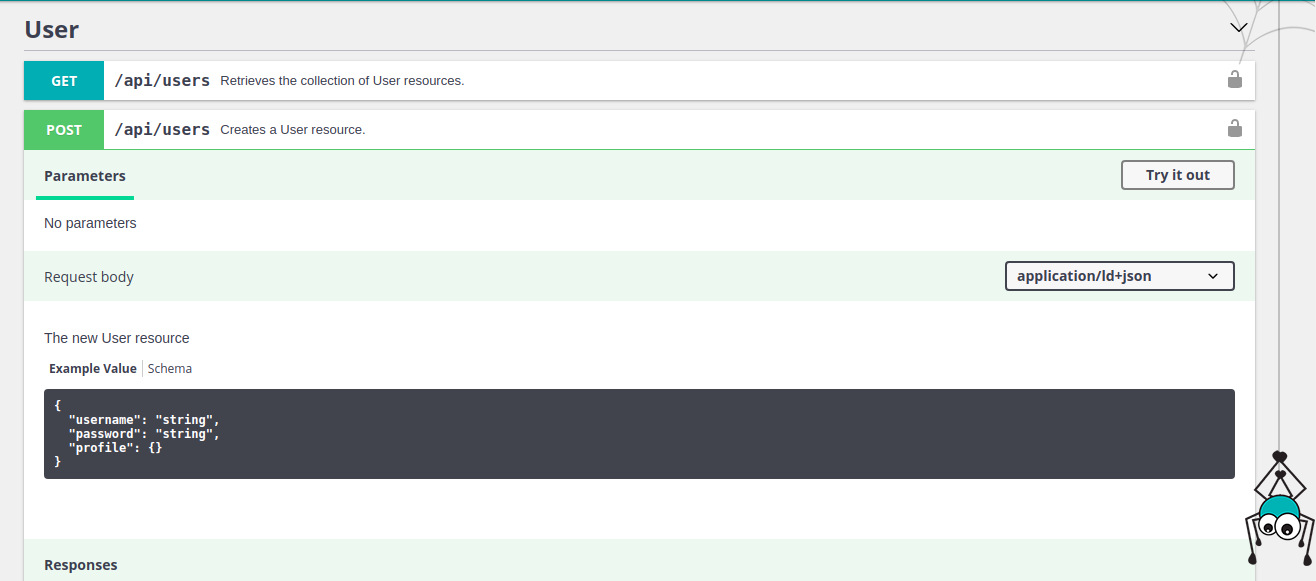Collapse the POST /api/users operation
Screen dimensions: 1316x581
[x=400, y=129]
